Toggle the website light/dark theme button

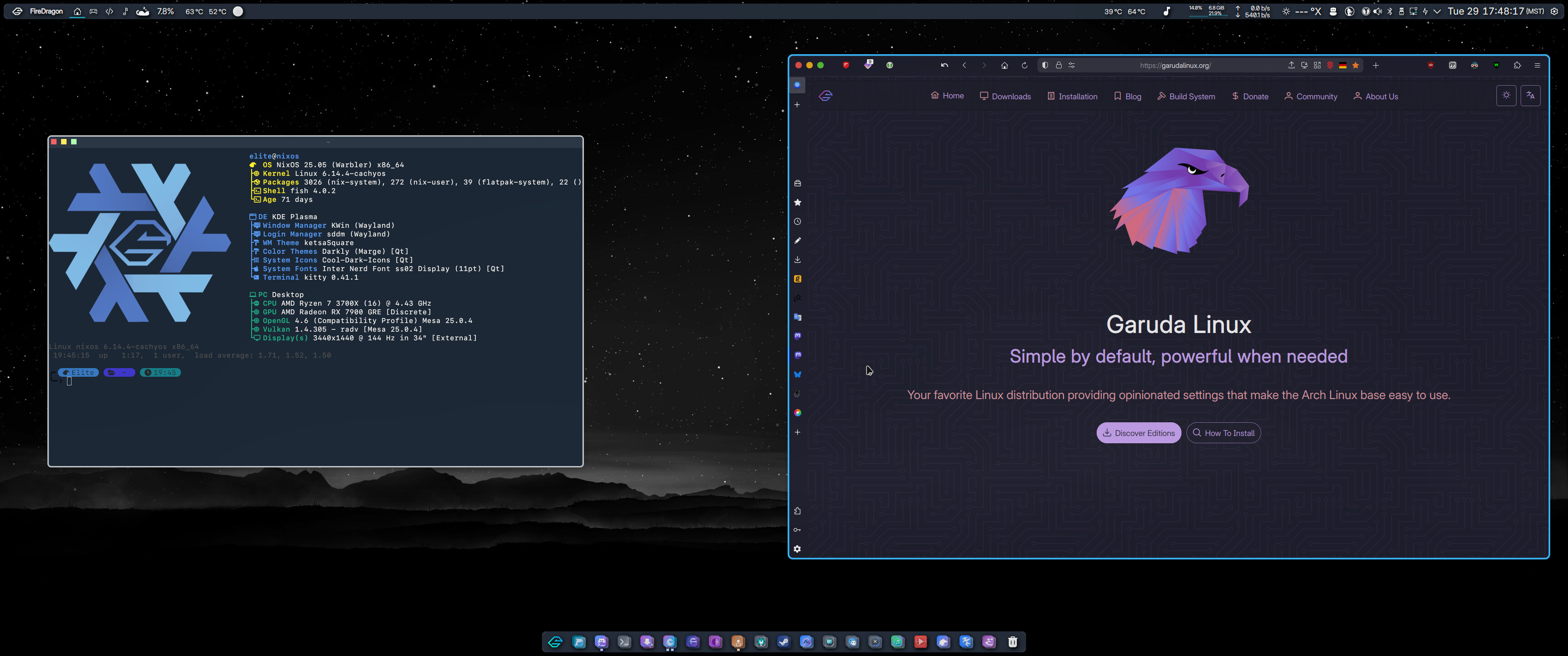[1506, 96]
